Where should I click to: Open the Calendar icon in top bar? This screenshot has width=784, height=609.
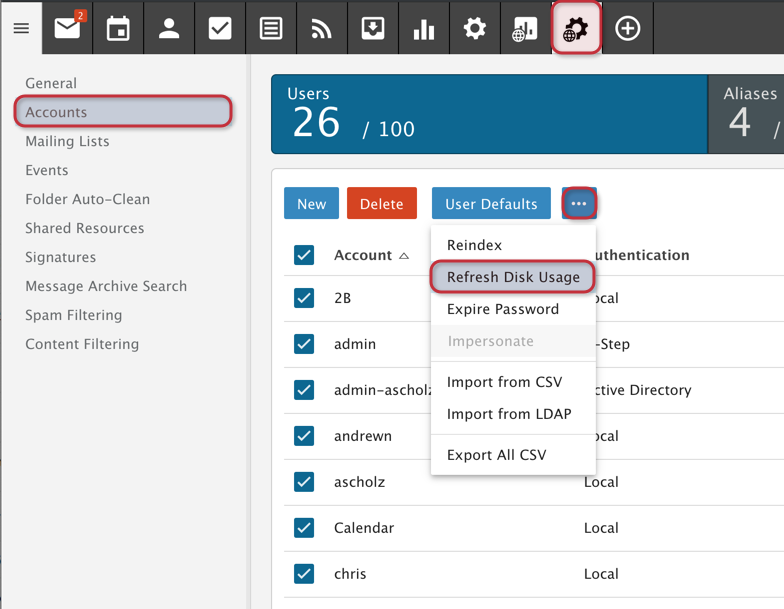tap(118, 28)
